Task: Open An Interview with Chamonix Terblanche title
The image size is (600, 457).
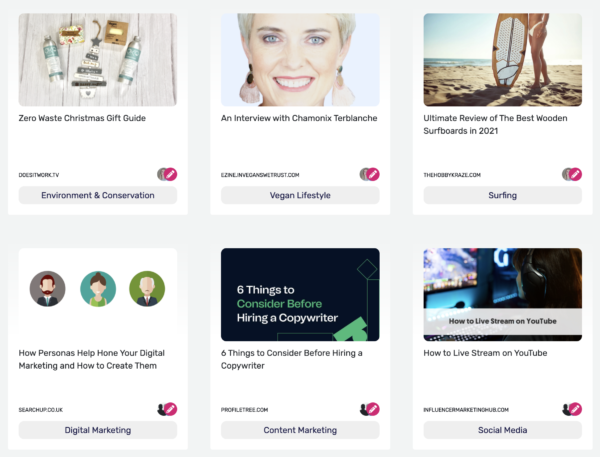Action: coord(299,118)
